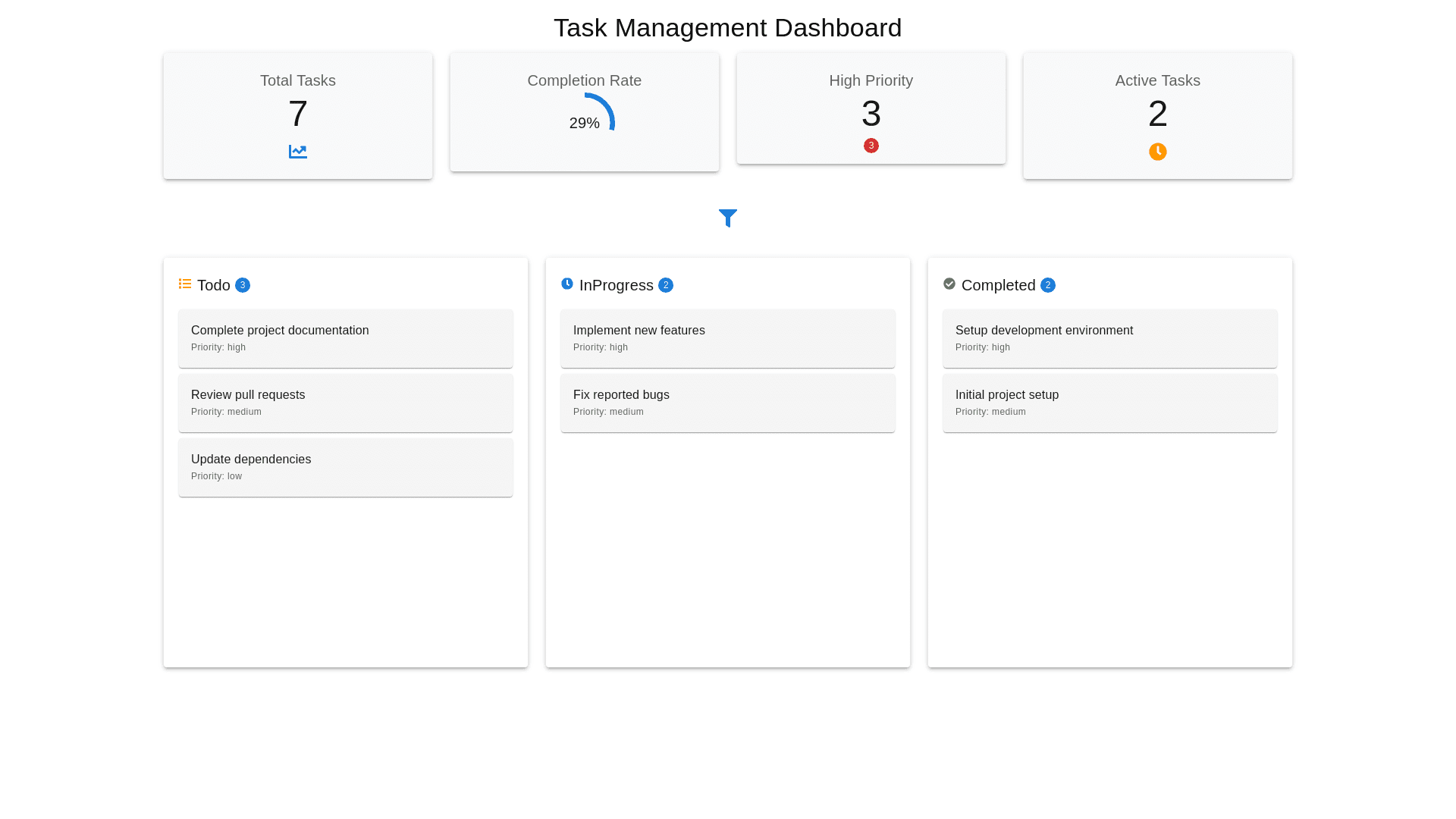Click the red badge showing 3 under High Priority
1456x819 pixels.
click(871, 146)
